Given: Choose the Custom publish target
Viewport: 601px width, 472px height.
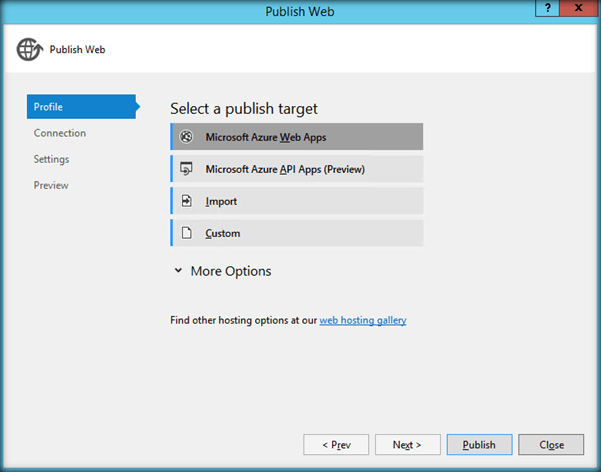Looking at the screenshot, I should tap(297, 233).
